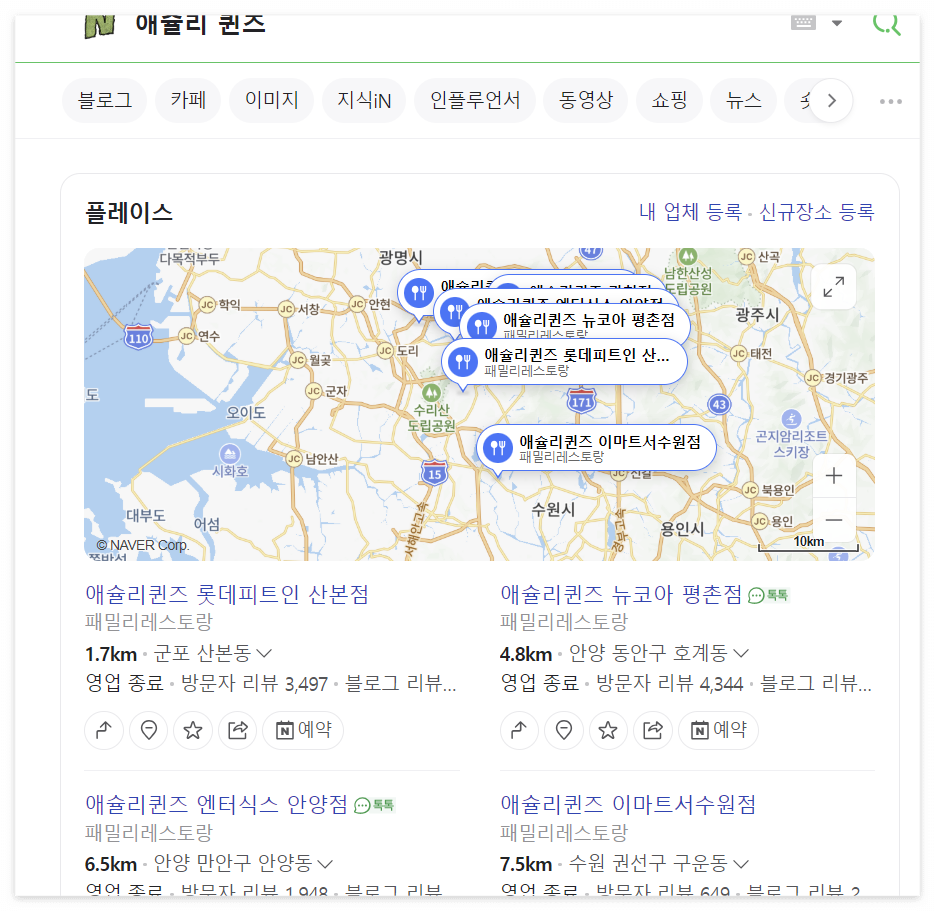This screenshot has height=911, width=935.
Task: Switch to the 이미지 tab
Action: point(271,100)
